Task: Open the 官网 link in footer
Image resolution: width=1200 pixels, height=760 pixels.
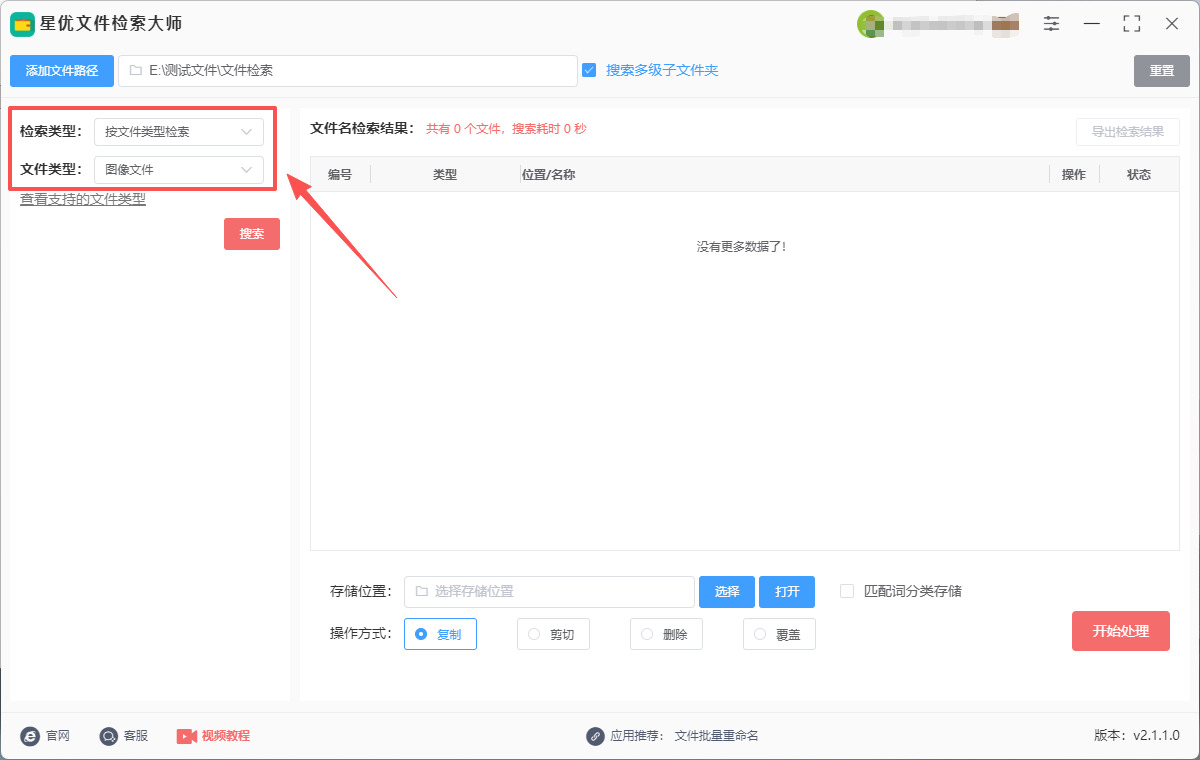Action: tap(57, 736)
